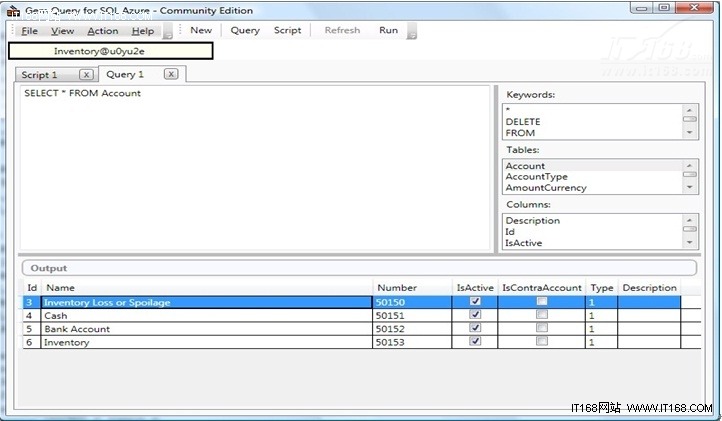Click the Refresh toolbar button
Screen dimensions: 722x421
coord(342,30)
